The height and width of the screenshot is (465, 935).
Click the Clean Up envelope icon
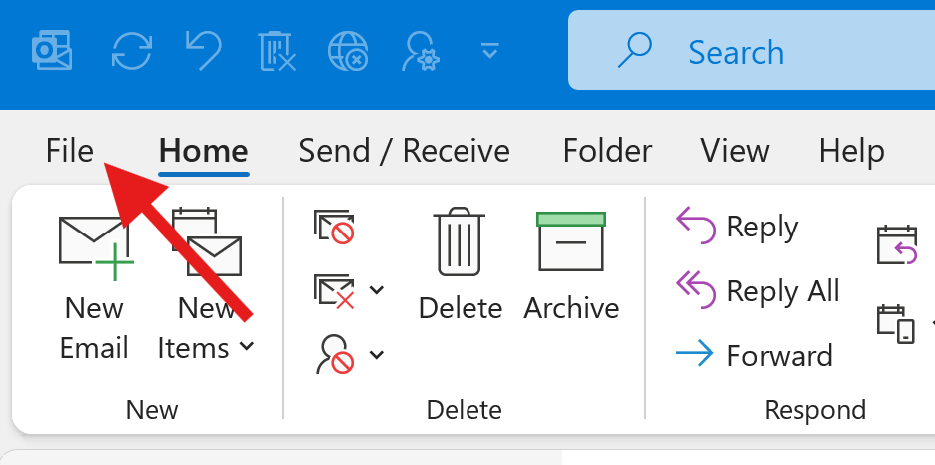pyautogui.click(x=334, y=290)
